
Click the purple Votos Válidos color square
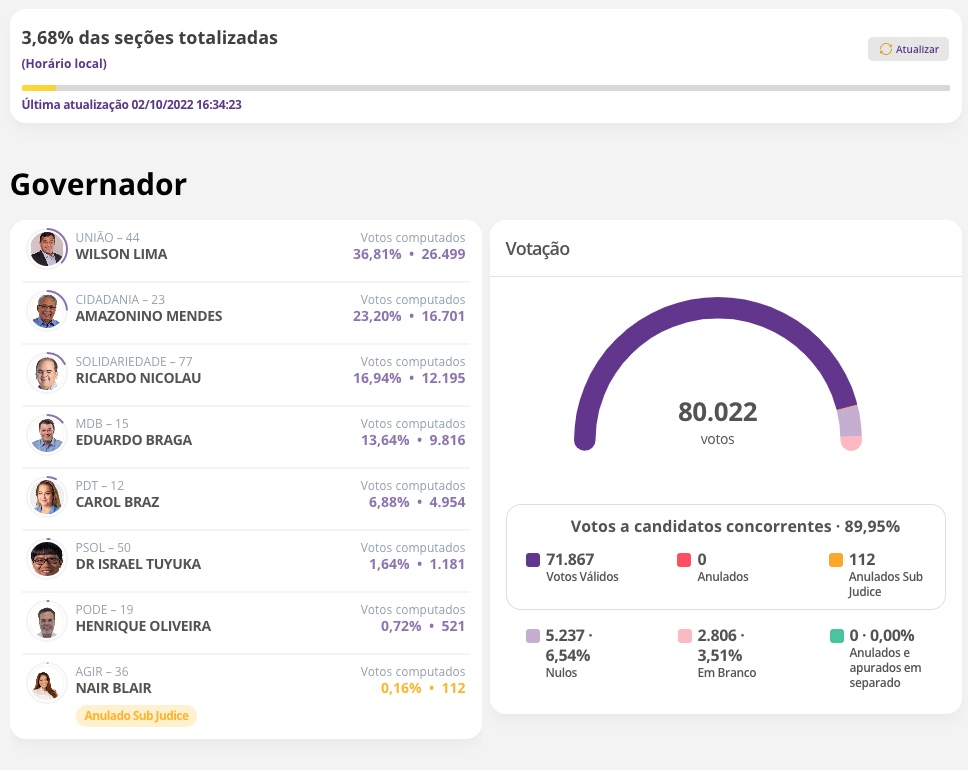[534, 559]
